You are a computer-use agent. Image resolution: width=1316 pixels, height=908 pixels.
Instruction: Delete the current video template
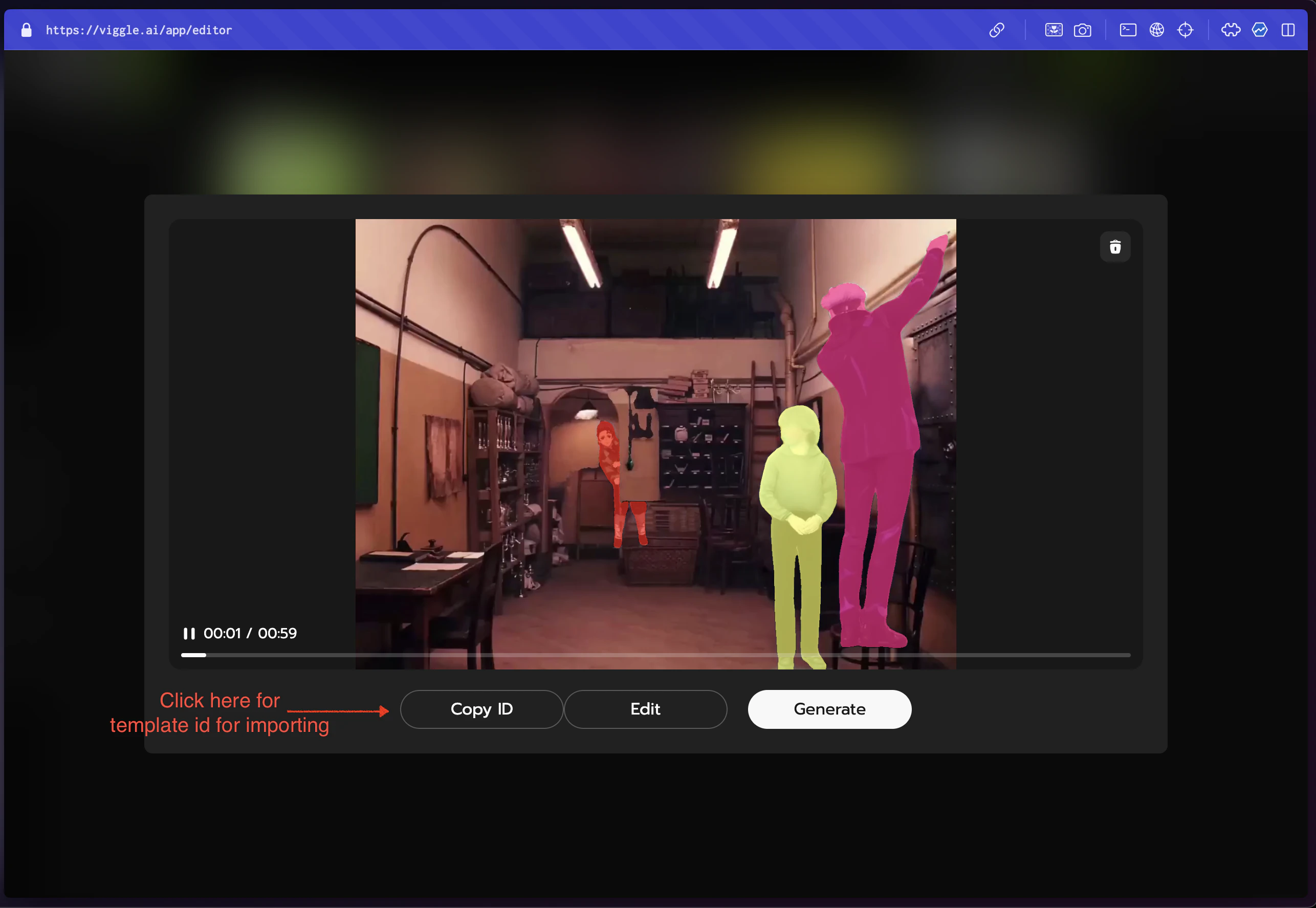(x=1115, y=247)
